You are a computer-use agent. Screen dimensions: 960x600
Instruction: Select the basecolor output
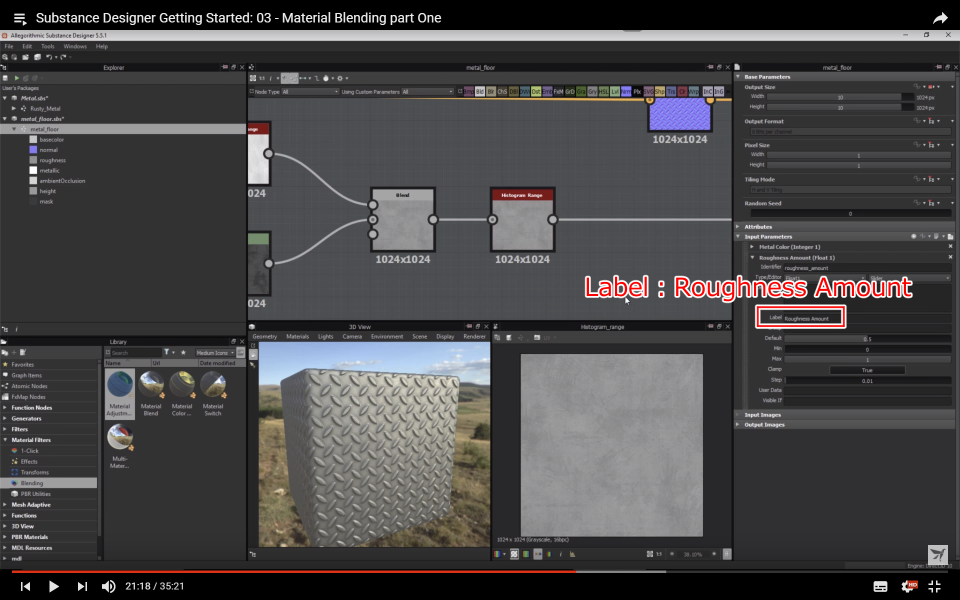[x=51, y=140]
